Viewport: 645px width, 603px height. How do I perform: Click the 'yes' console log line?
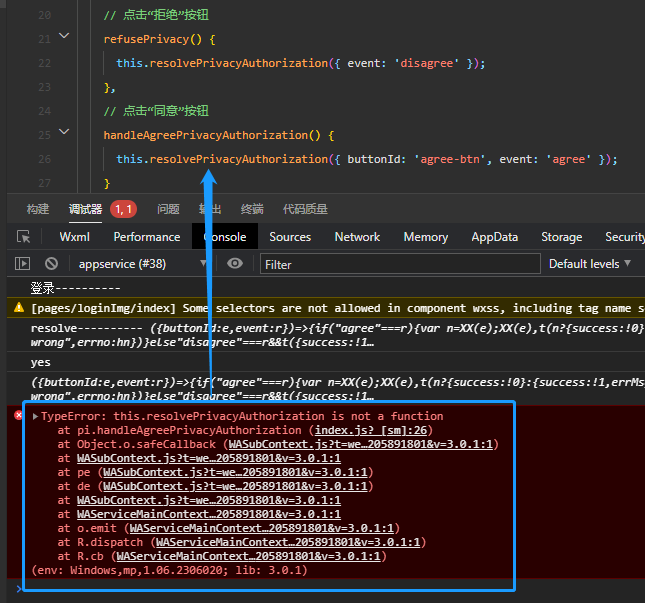coord(40,362)
